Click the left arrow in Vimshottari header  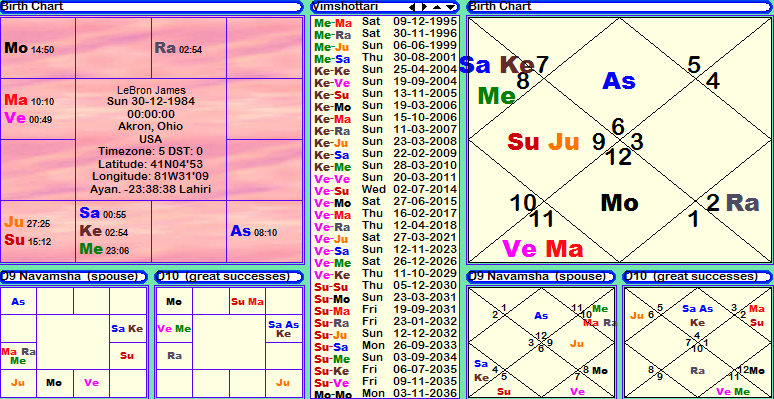pyautogui.click(x=413, y=7)
